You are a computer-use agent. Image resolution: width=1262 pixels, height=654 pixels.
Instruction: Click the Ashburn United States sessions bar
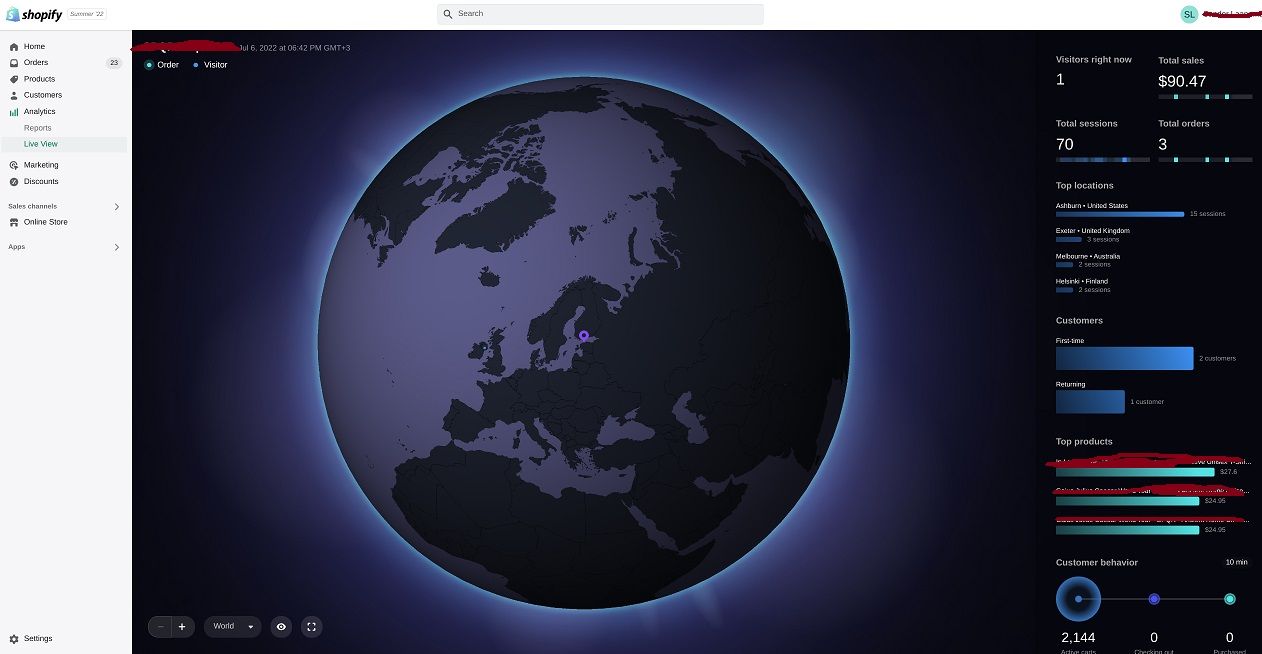[1120, 214]
